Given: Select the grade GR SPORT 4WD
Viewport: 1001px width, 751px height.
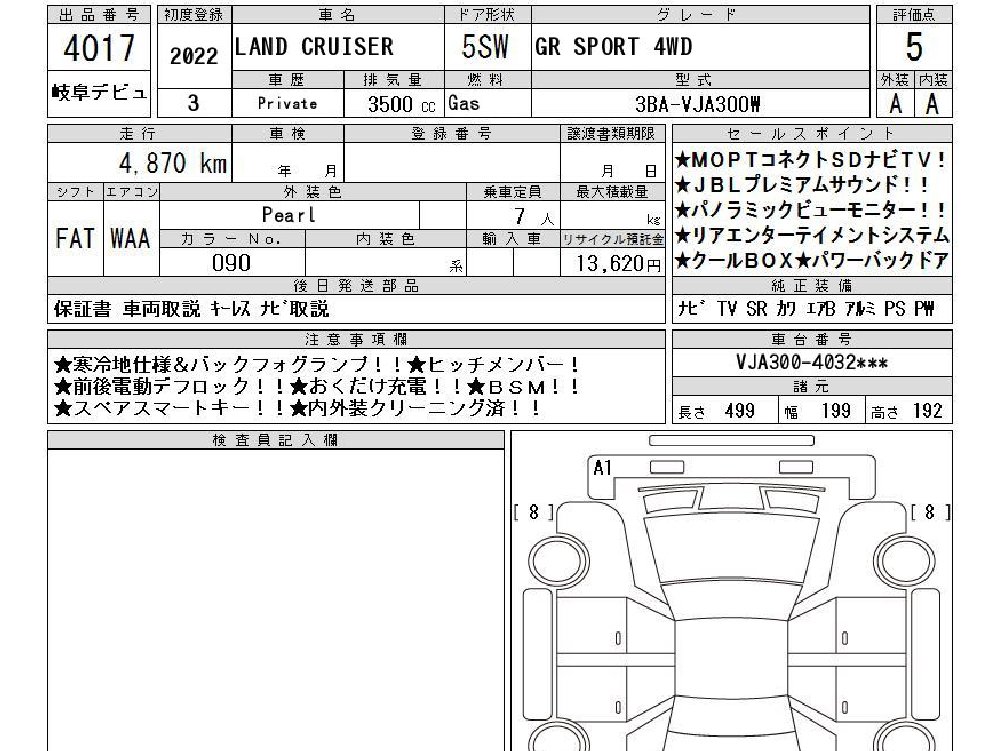Looking at the screenshot, I should (613, 47).
